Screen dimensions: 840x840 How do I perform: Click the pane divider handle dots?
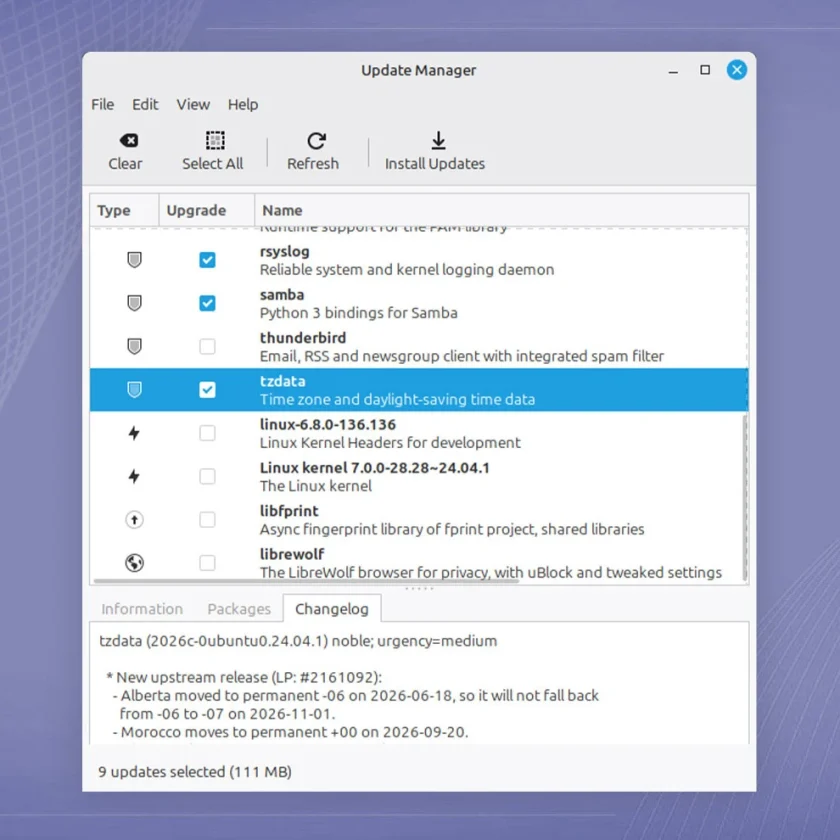point(419,589)
